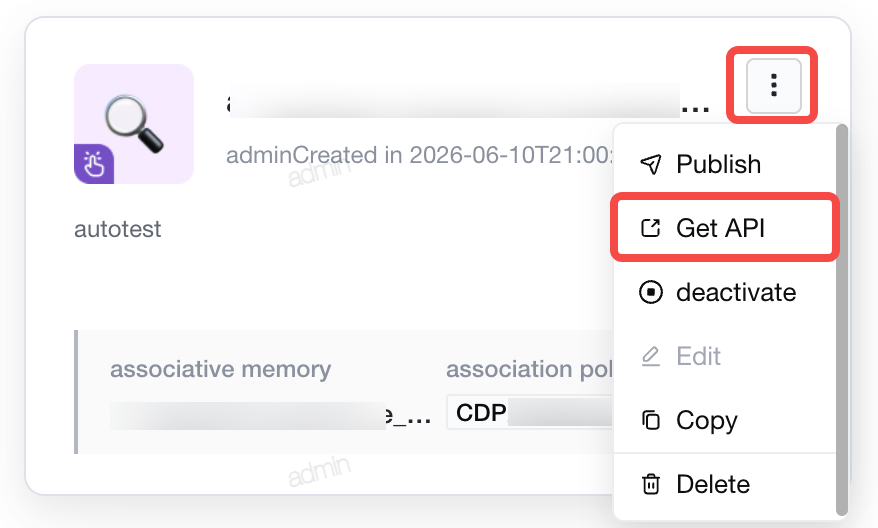Screen dimensions: 878x528
Task: Click the magnifying glass app thumbnail
Action: 134,124
